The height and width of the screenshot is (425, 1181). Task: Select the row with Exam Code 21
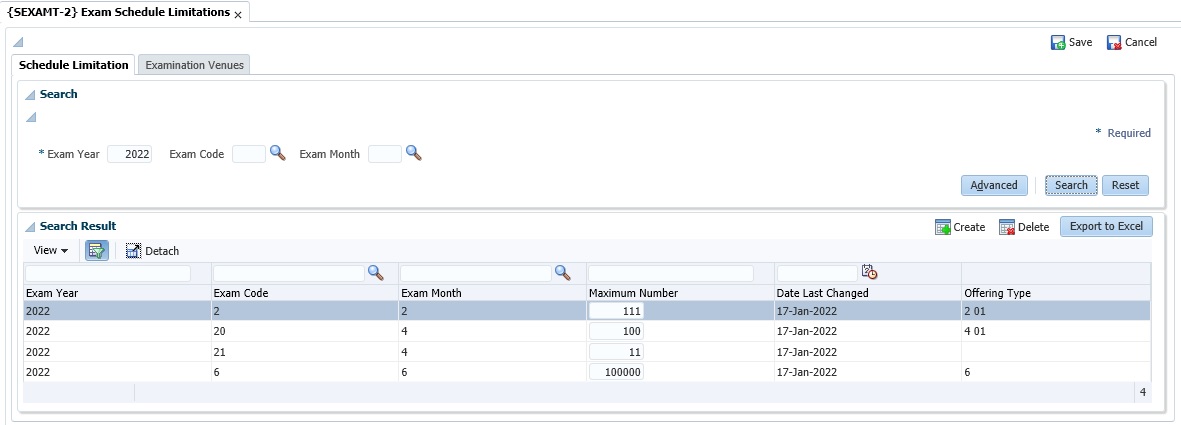pyautogui.click(x=587, y=351)
